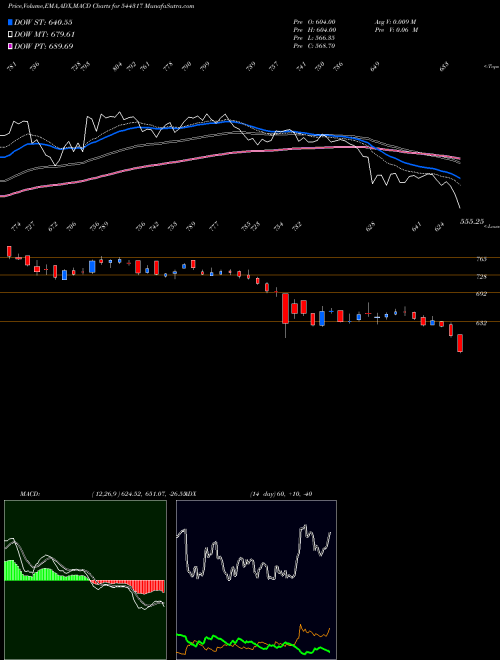Screen dimensions: 500x660
Task: Click the white DOW MT legend swatch
Action: pyautogui.click(x=11, y=34)
